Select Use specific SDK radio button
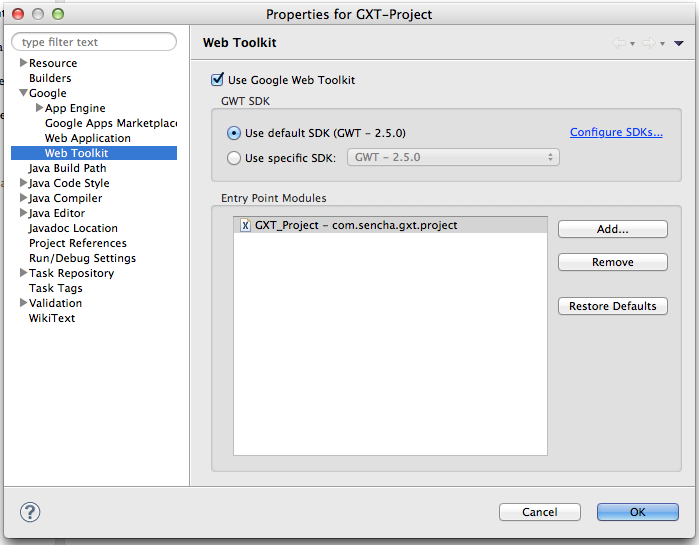The image size is (699, 545). click(x=234, y=158)
